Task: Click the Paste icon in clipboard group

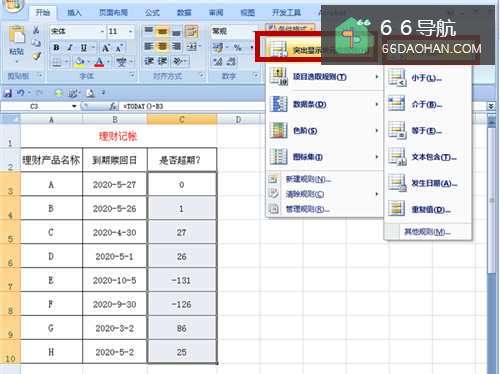Action: [17, 36]
